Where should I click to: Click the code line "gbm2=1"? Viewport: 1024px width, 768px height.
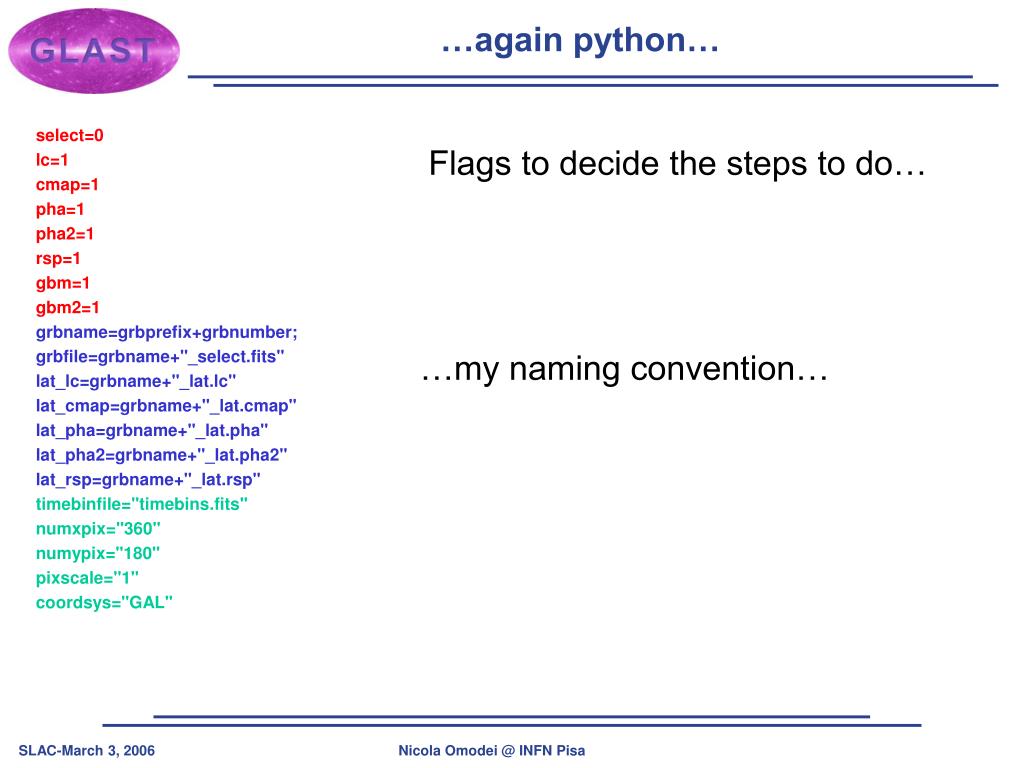(x=67, y=308)
